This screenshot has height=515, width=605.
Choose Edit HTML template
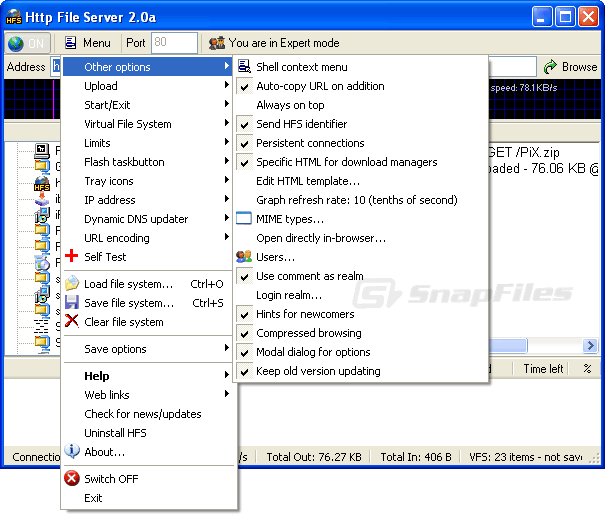click(361, 181)
